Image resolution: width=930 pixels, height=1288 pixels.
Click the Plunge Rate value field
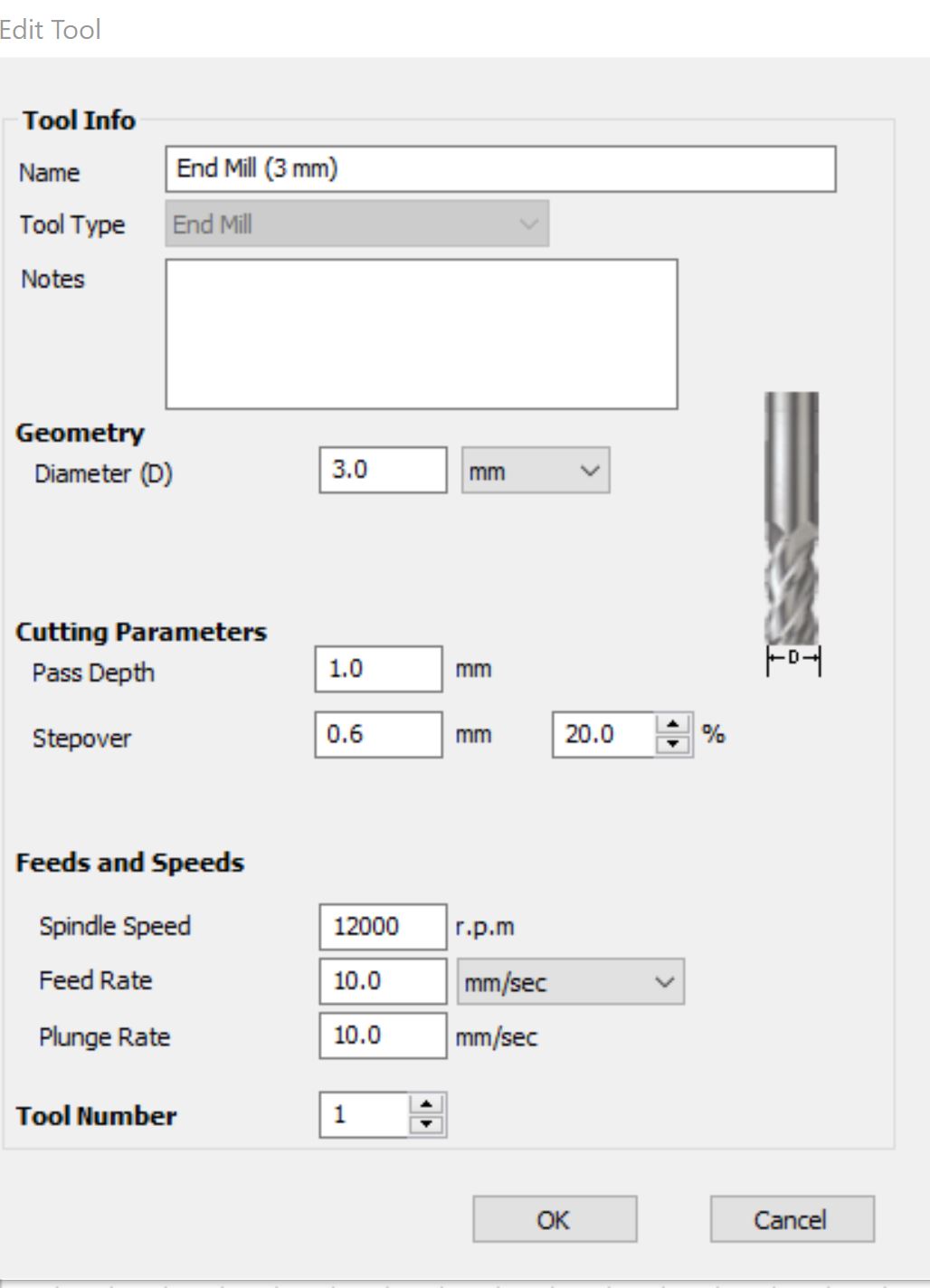tap(382, 1035)
